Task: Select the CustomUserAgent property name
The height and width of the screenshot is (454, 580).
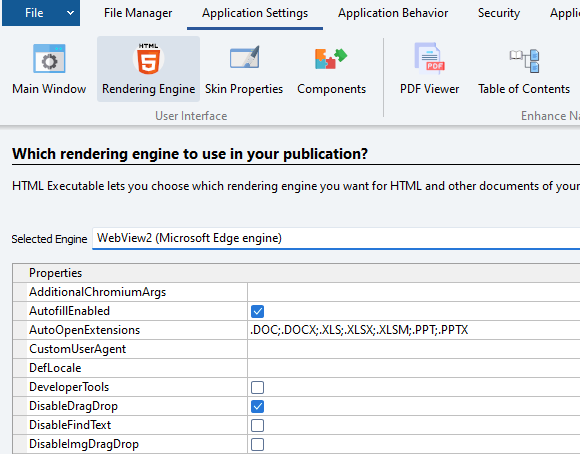Action: pos(78,349)
